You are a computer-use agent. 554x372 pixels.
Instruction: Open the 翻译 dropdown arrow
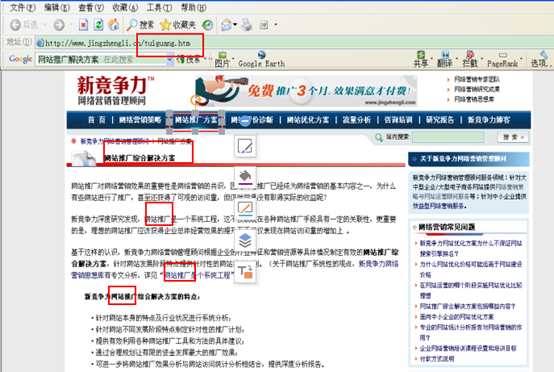coord(456,59)
